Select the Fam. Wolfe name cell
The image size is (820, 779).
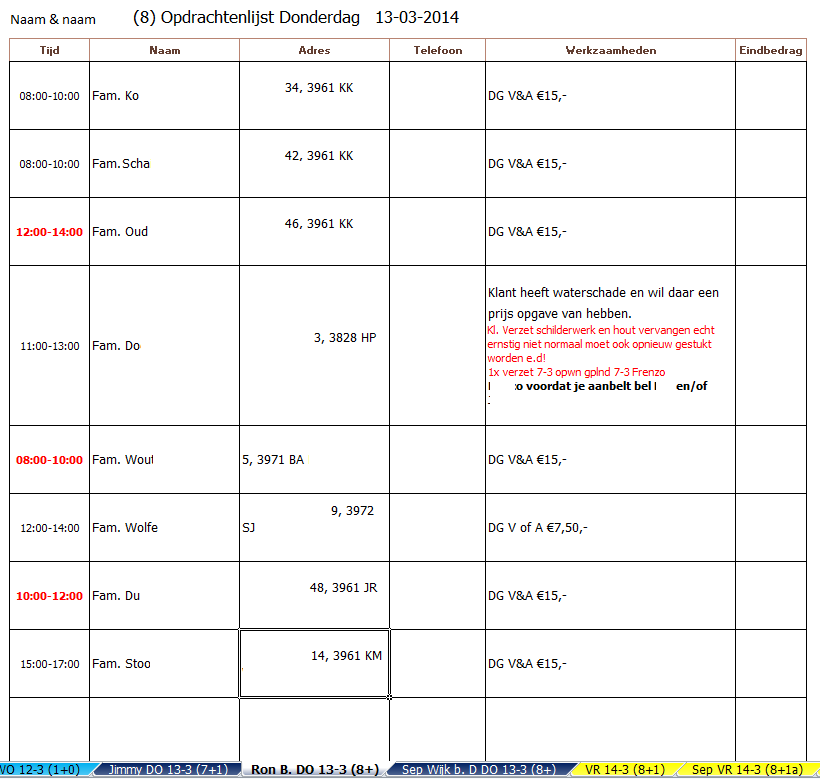164,528
